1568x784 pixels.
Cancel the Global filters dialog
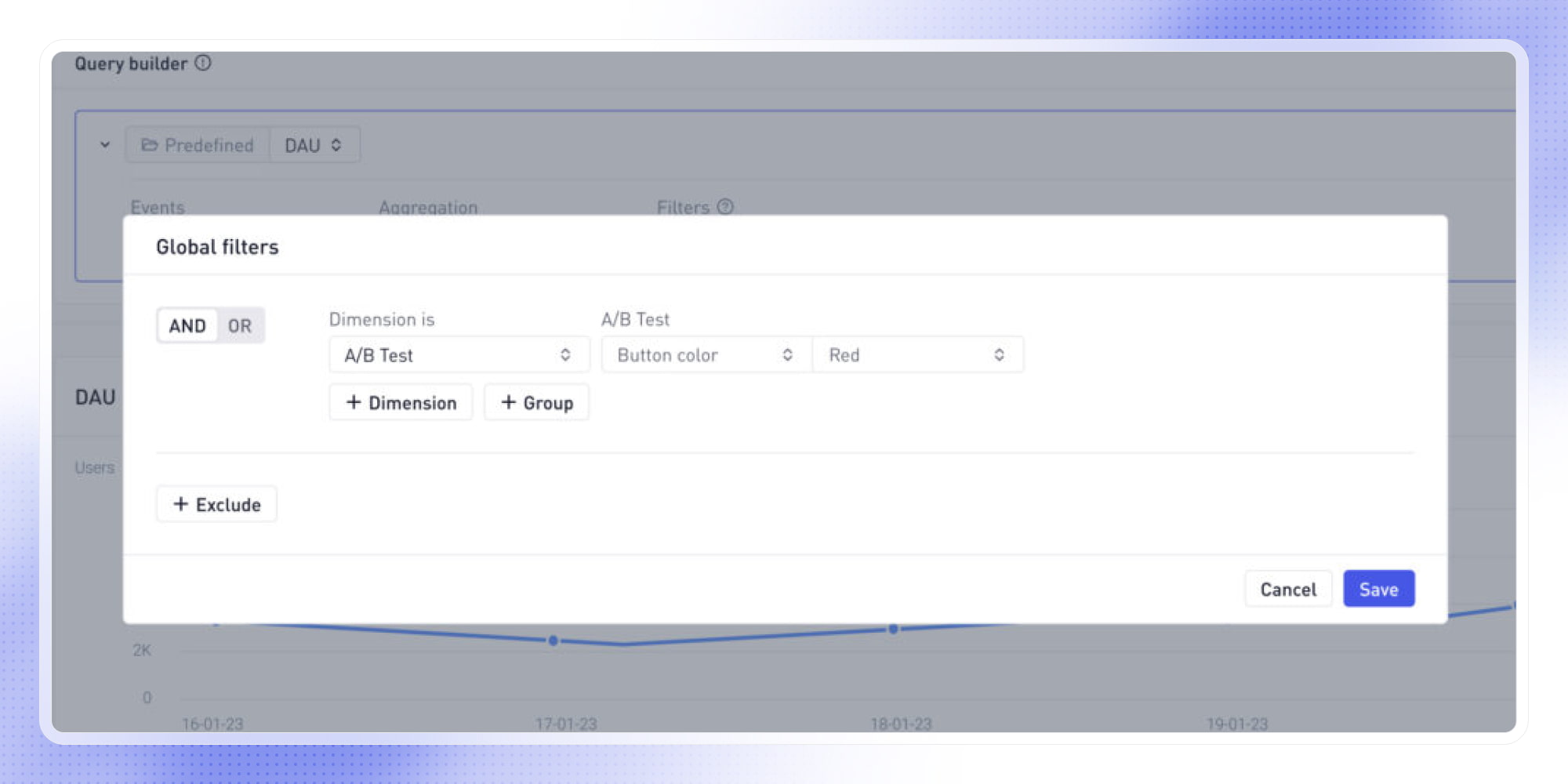click(1288, 589)
